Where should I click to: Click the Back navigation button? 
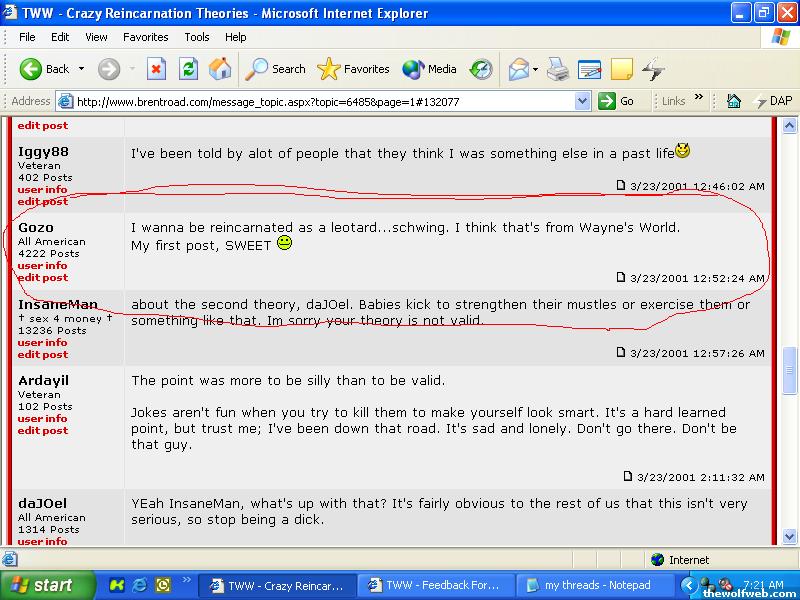tap(45, 69)
